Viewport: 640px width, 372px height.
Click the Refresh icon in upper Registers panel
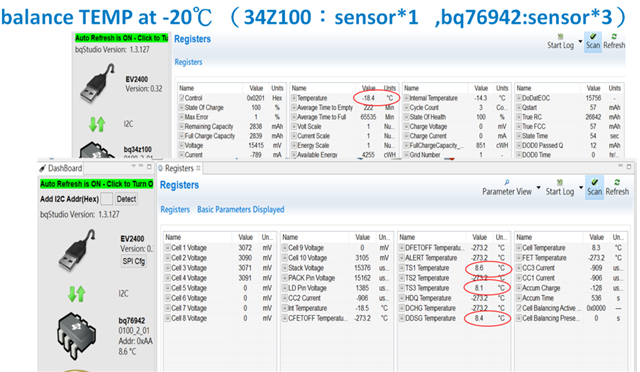point(614,36)
